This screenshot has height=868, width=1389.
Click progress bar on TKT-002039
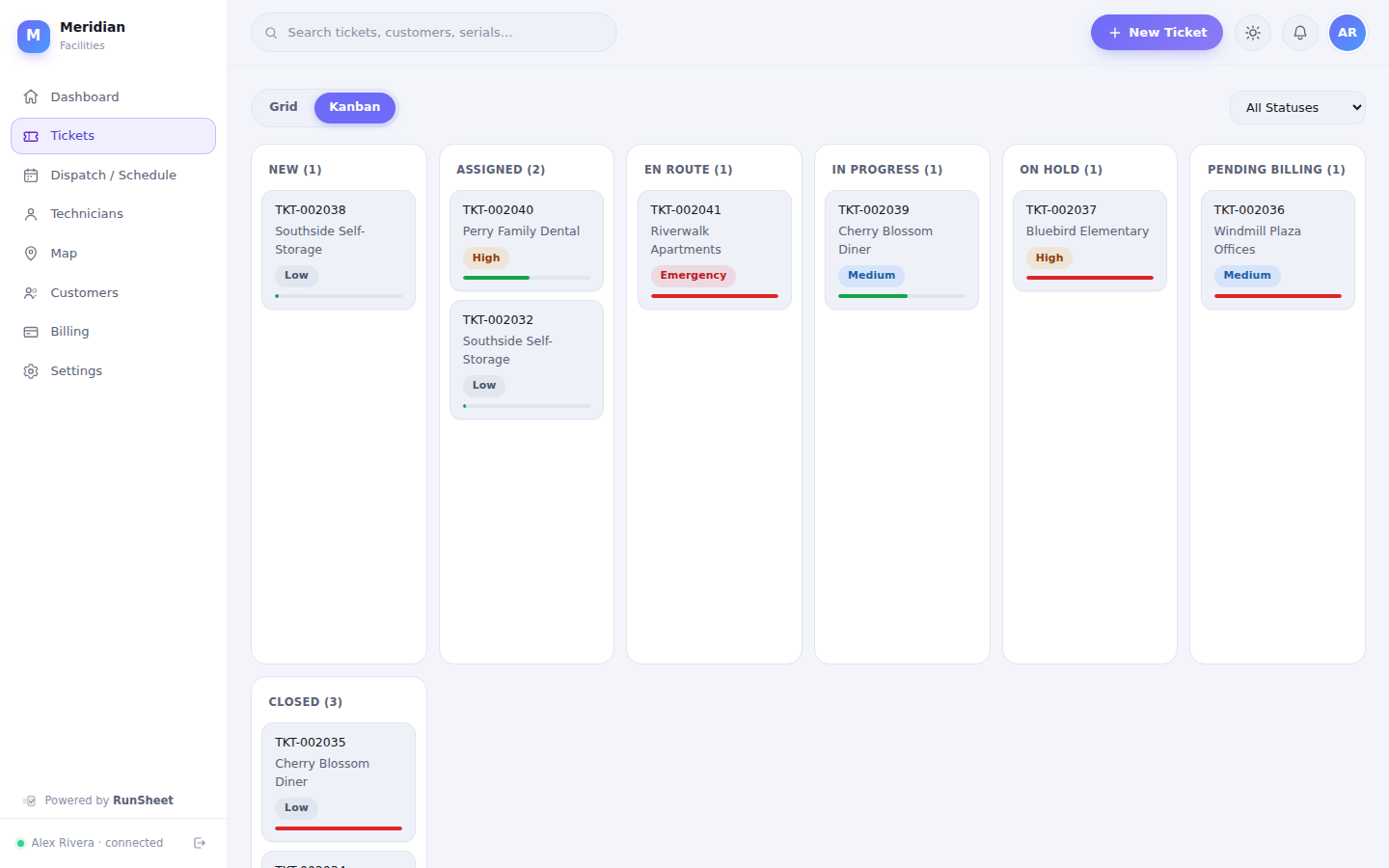point(902,296)
